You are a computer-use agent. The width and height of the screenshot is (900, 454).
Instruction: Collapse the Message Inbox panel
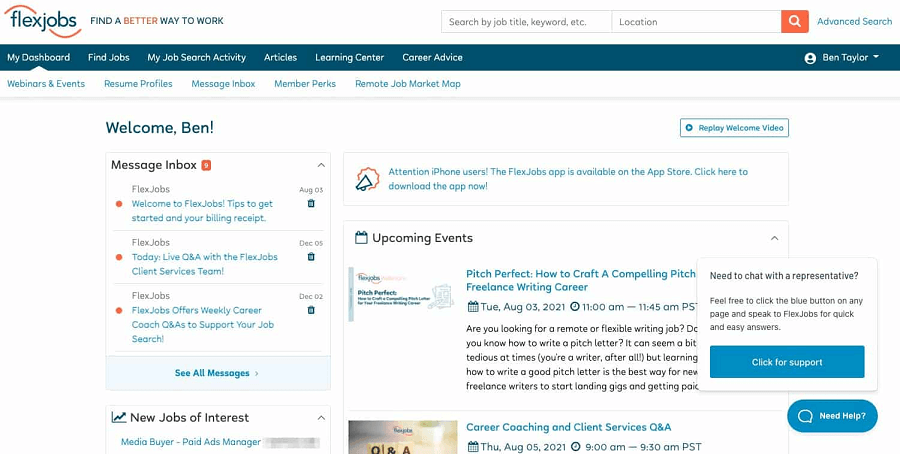point(321,165)
